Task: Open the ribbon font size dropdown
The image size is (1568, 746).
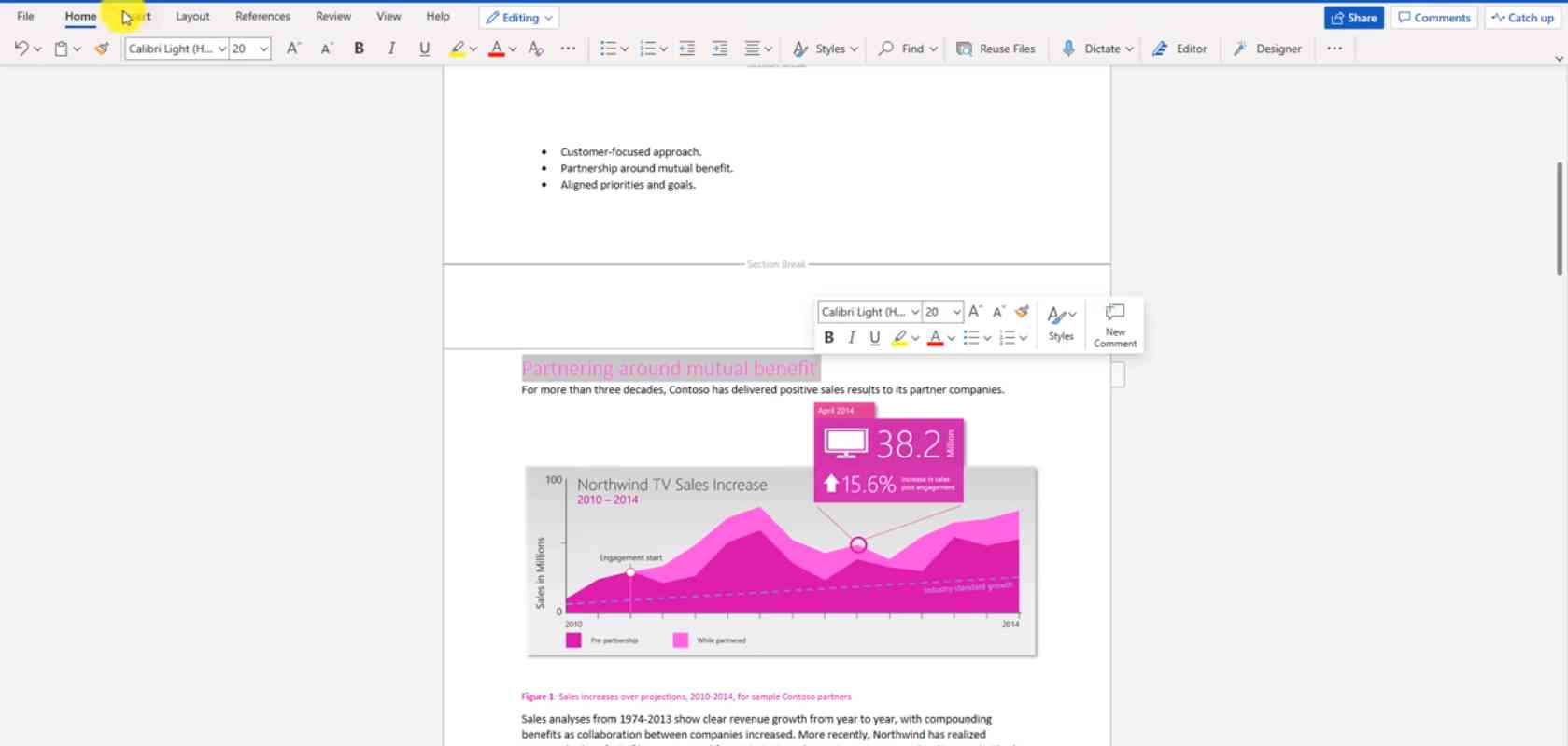Action: click(x=263, y=49)
